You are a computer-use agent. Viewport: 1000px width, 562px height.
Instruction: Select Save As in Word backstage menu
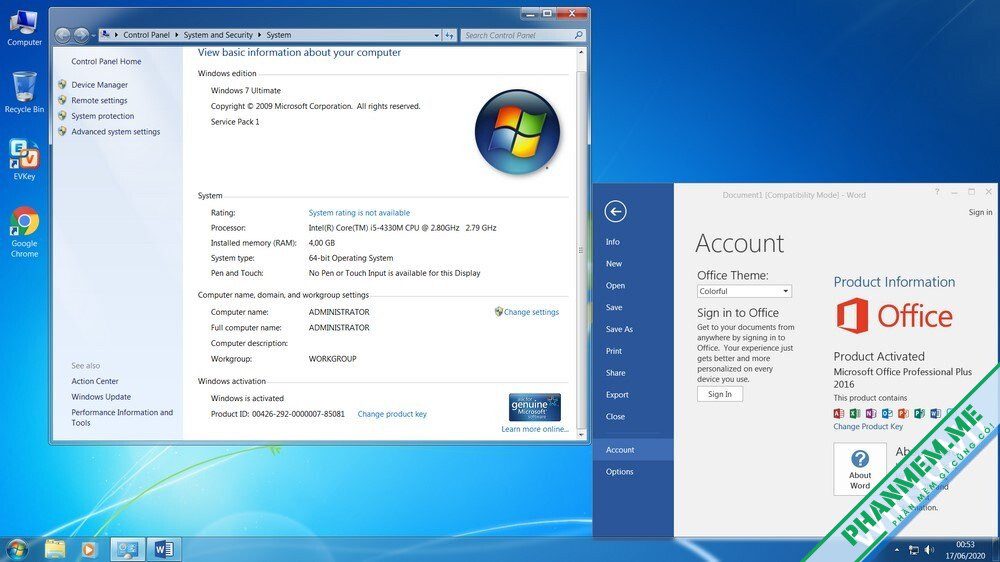click(x=619, y=329)
